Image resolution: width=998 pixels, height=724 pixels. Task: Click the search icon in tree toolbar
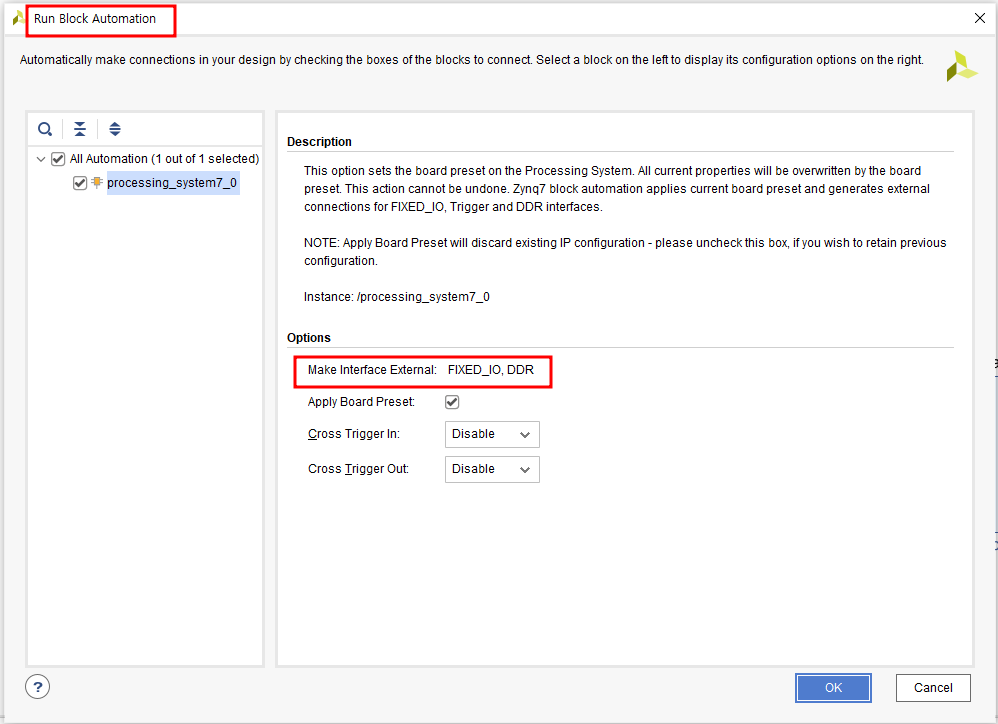click(x=45, y=129)
